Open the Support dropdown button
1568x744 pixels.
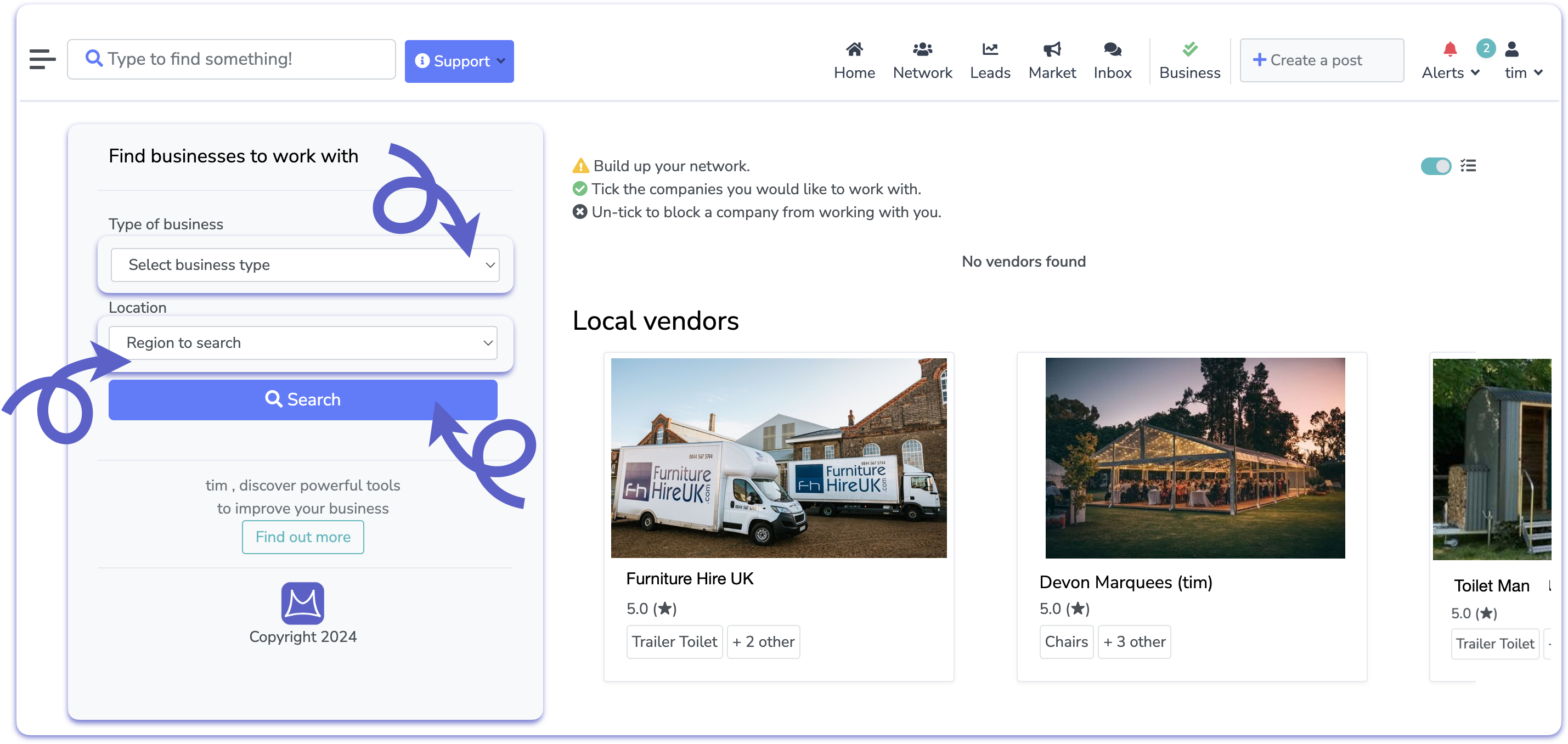click(x=459, y=61)
